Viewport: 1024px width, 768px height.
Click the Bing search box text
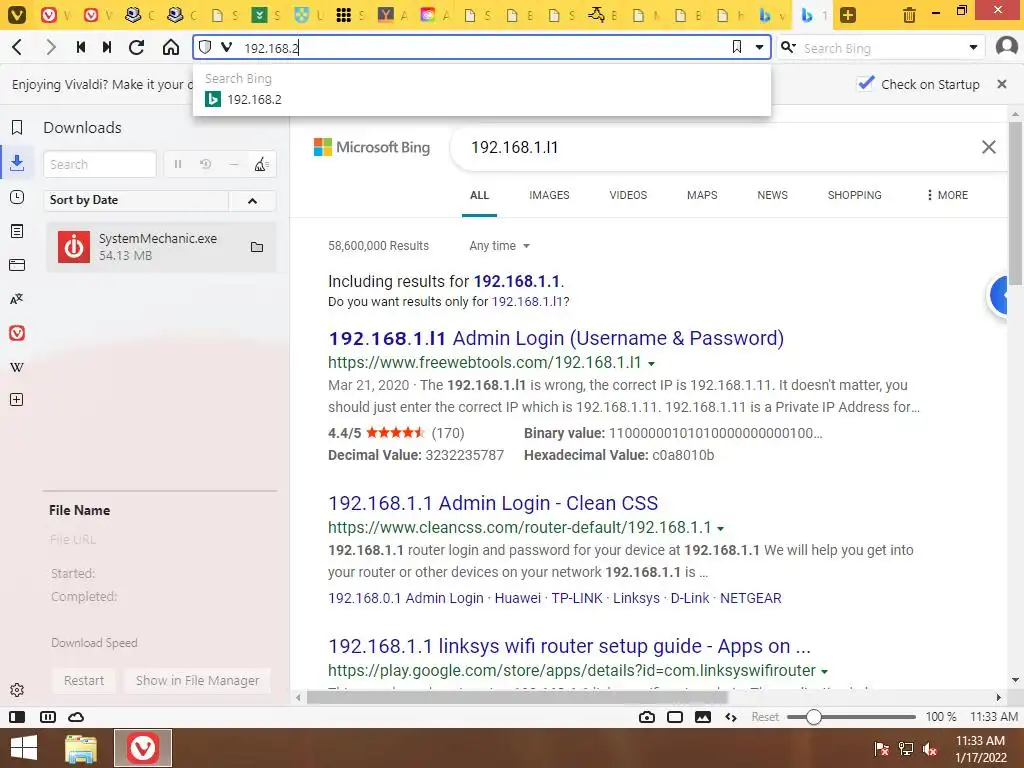515,148
